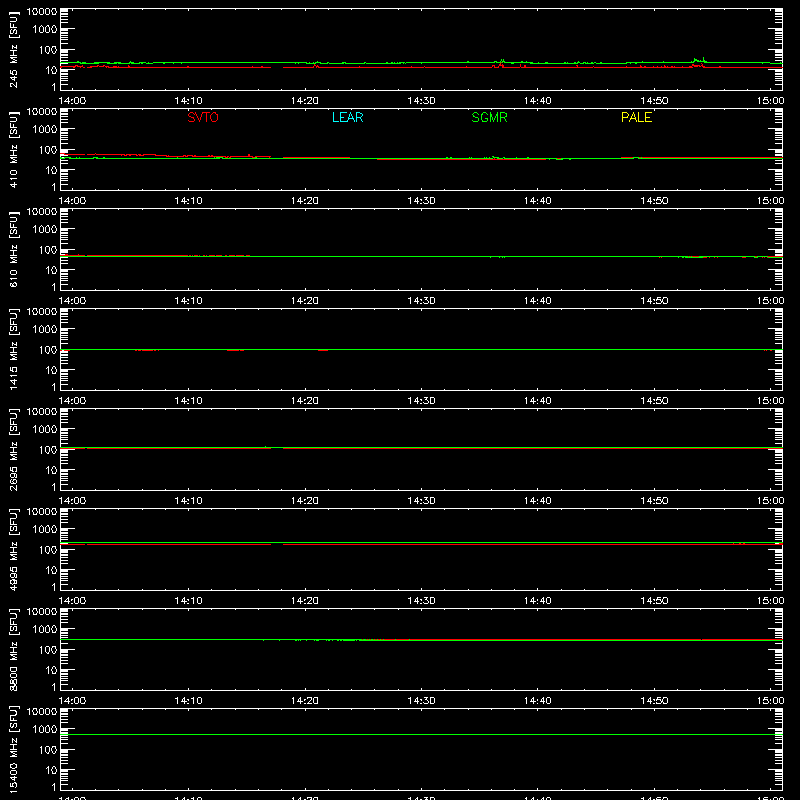
Task: Click the 10 tick of the 1415 MHz plot
Action: 51,370
